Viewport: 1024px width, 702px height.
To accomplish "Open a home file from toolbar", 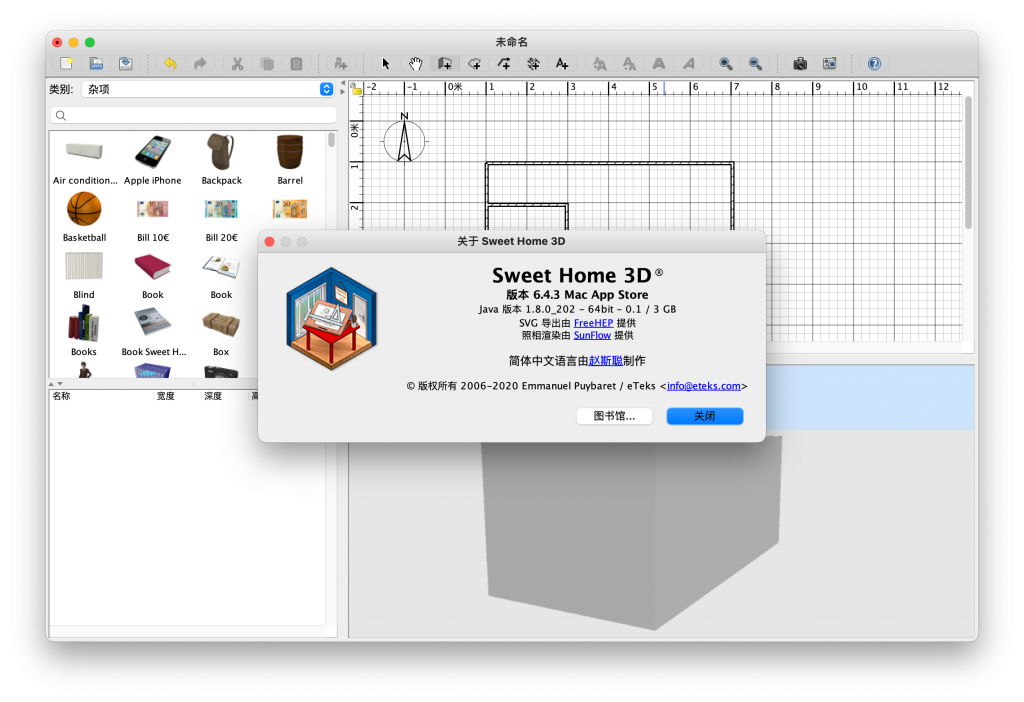I will (x=96, y=63).
